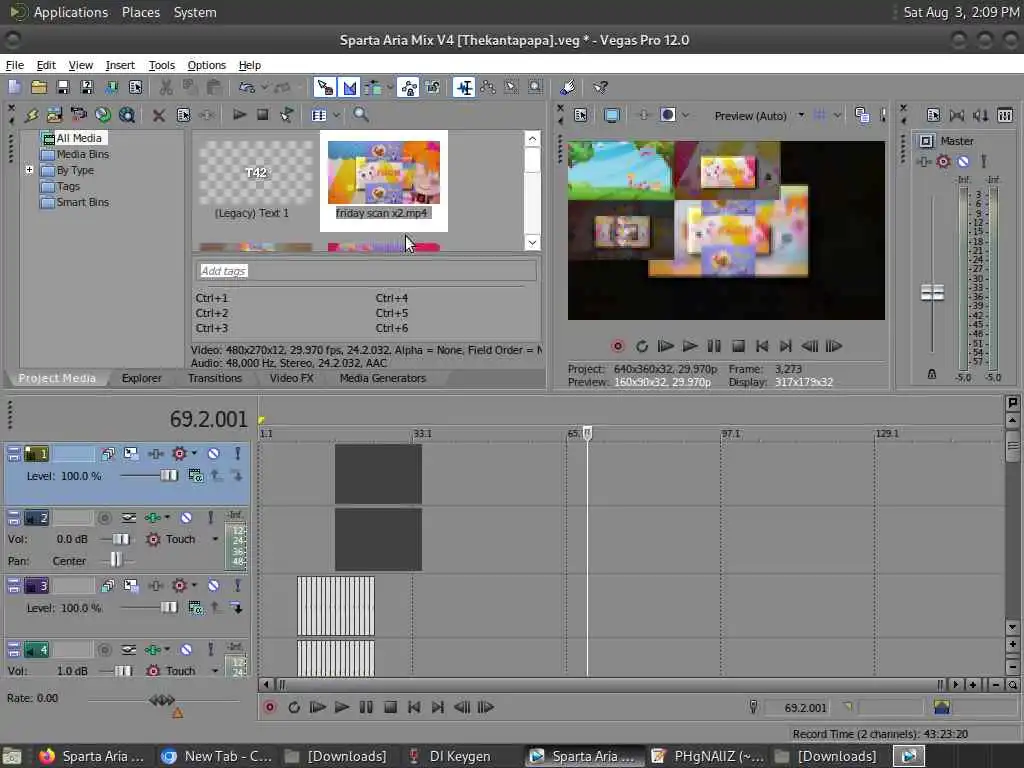The height and width of the screenshot is (768, 1024).
Task: Toggle Loop Playback under preview
Action: click(642, 346)
